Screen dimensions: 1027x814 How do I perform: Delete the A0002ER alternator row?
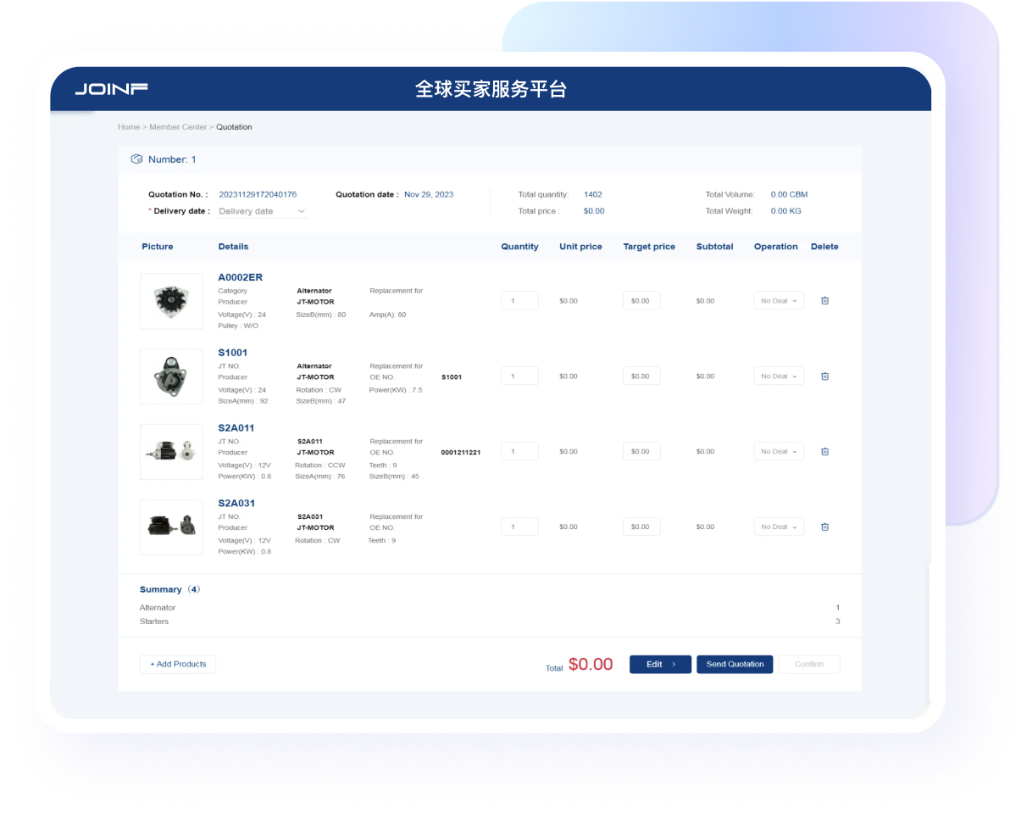tap(824, 301)
